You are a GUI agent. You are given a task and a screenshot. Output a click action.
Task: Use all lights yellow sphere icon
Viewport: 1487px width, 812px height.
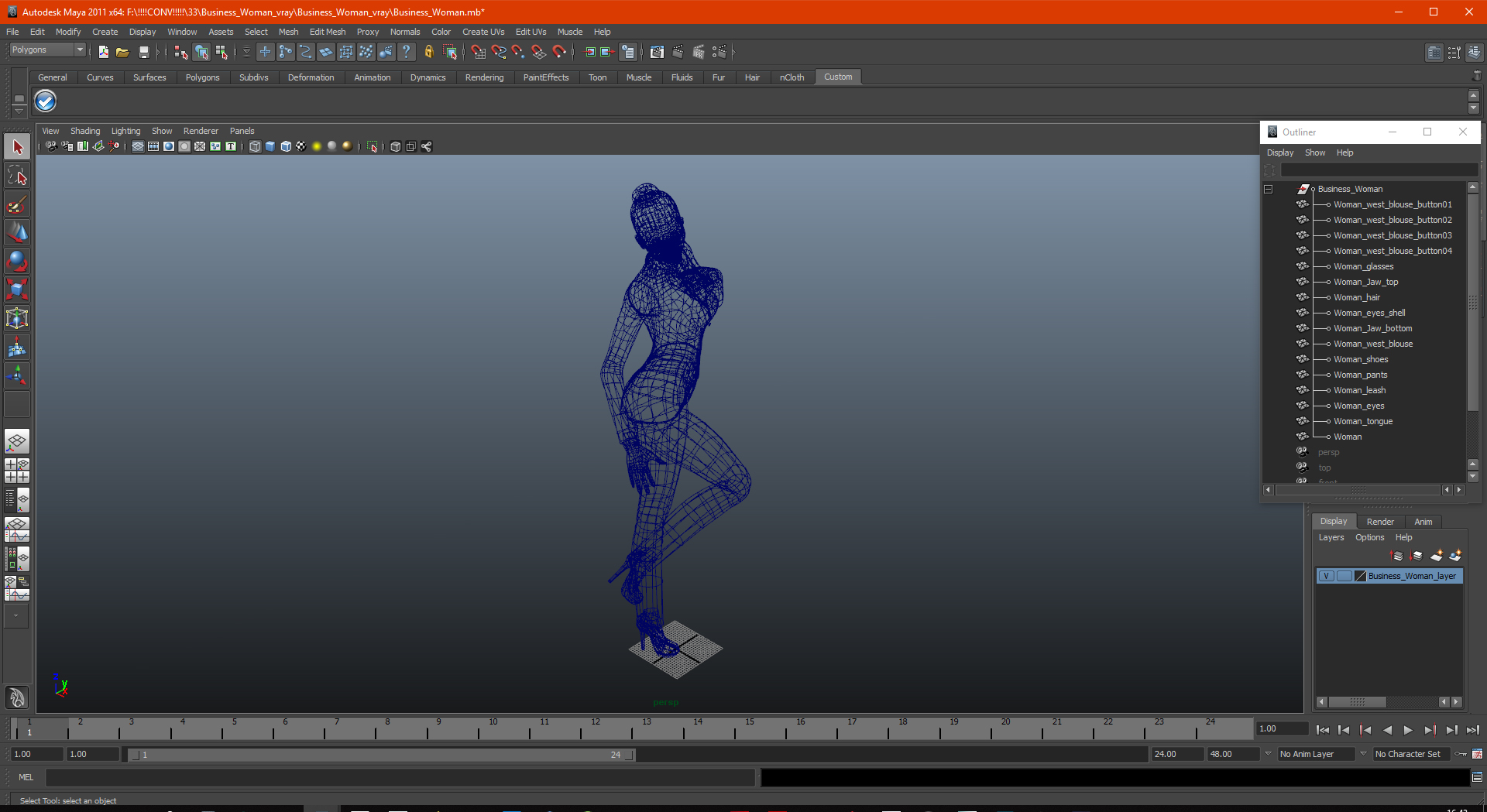pos(317,146)
